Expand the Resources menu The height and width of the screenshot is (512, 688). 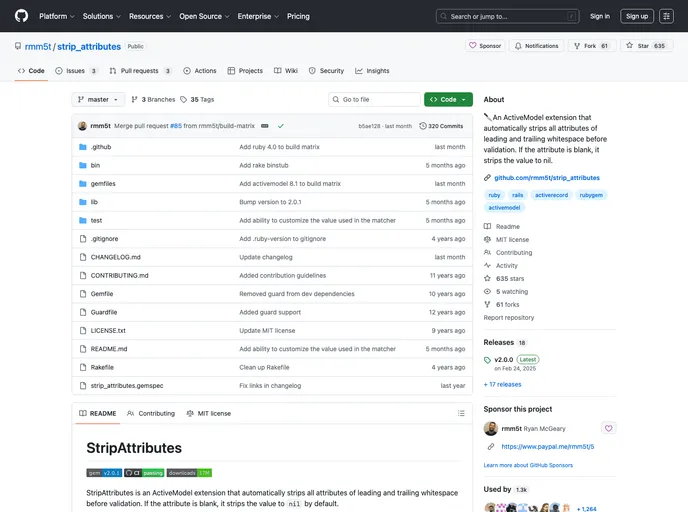(x=150, y=16)
